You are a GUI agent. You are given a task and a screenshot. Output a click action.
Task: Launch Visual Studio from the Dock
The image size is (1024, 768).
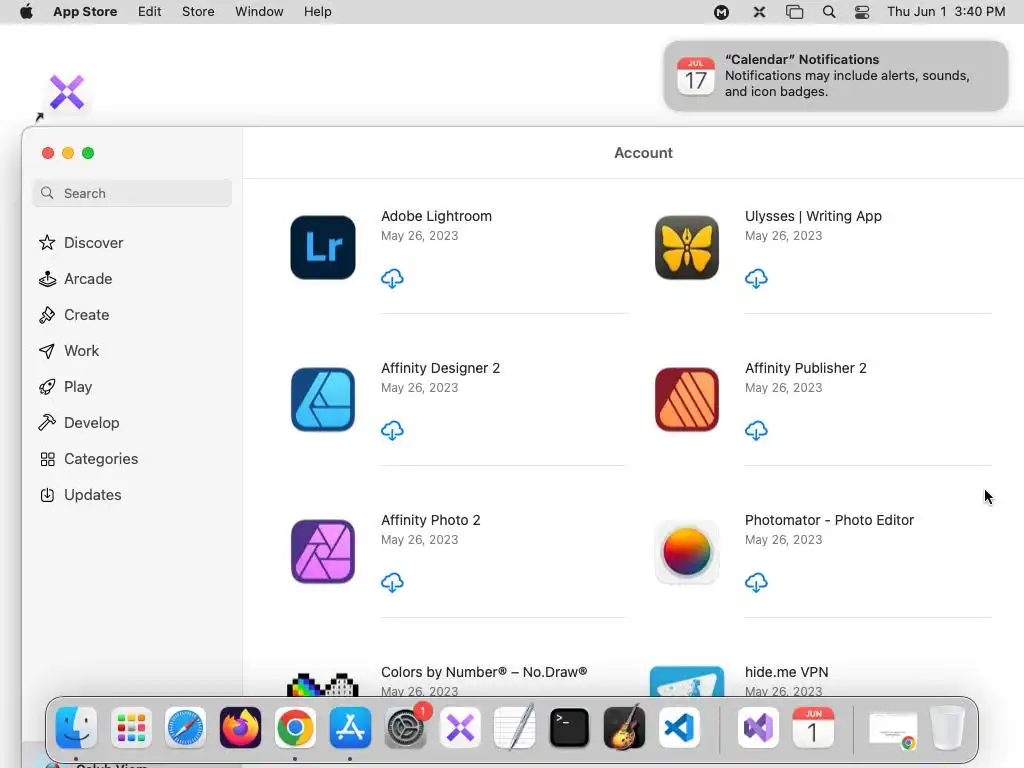(758, 727)
